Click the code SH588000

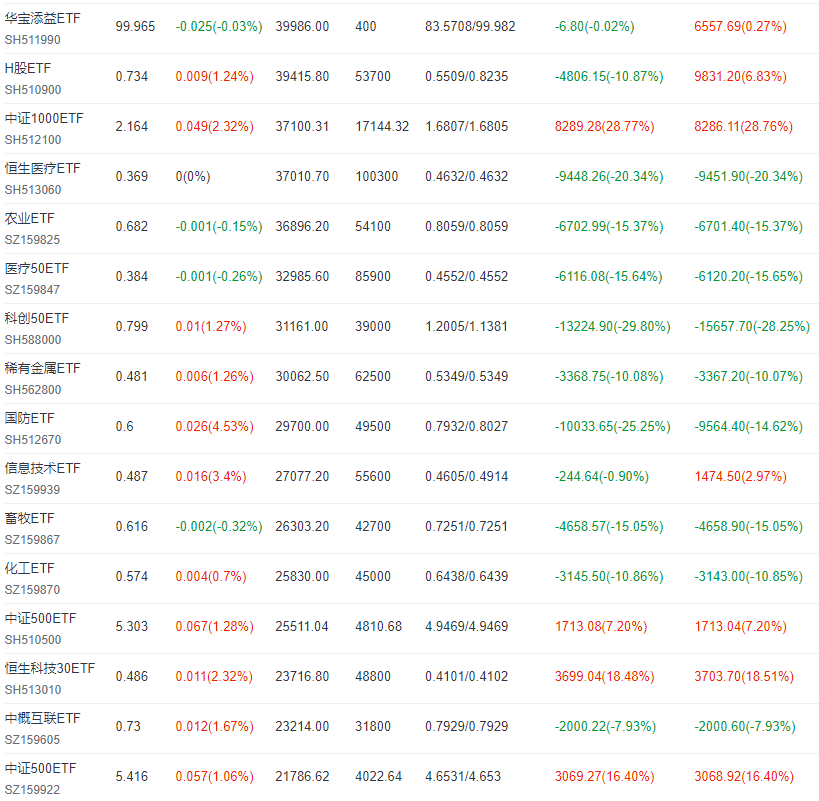coord(33,340)
